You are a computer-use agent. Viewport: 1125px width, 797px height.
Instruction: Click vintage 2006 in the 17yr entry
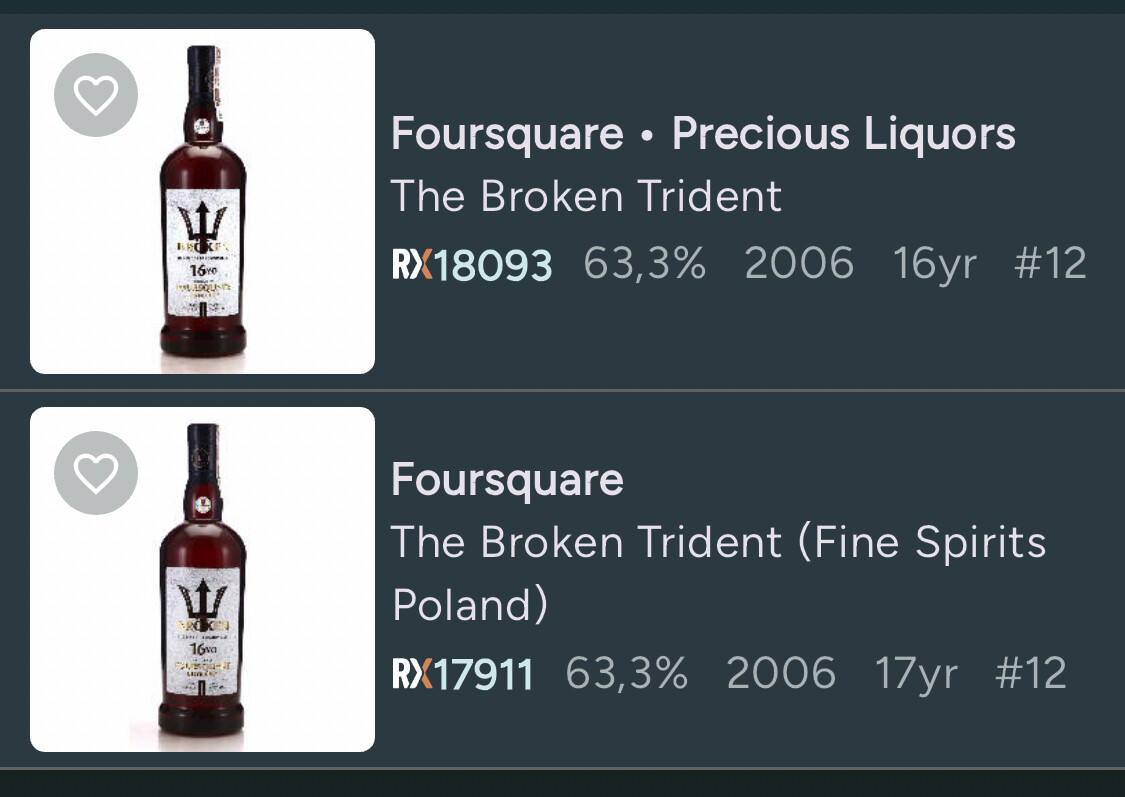(781, 673)
